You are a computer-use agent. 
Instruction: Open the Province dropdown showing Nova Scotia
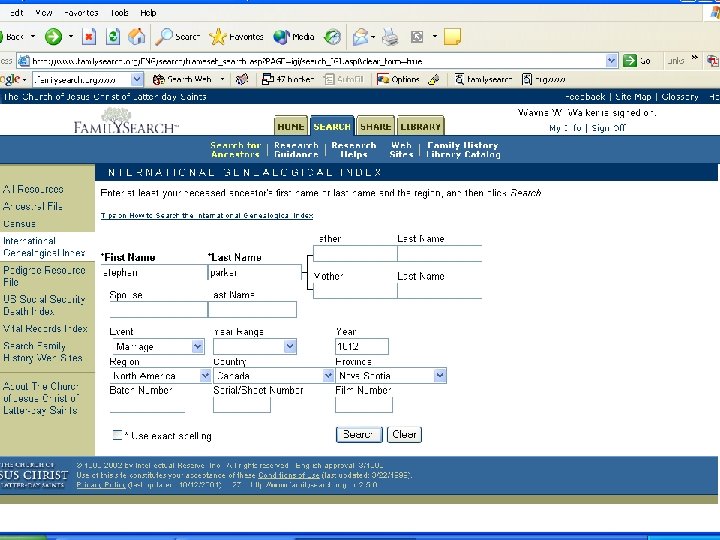tap(440, 376)
